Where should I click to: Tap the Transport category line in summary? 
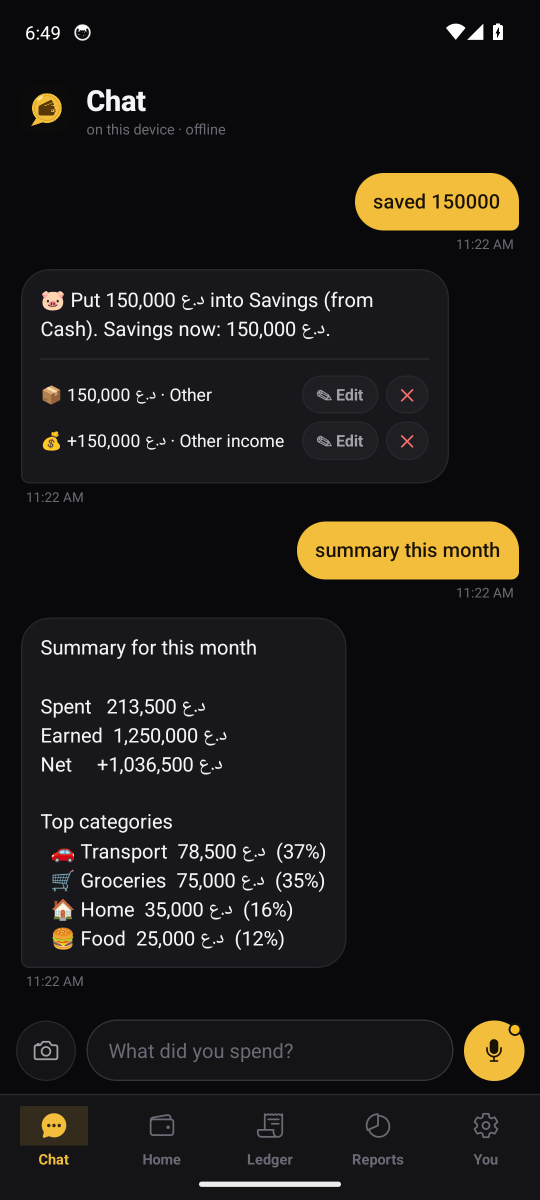click(188, 852)
